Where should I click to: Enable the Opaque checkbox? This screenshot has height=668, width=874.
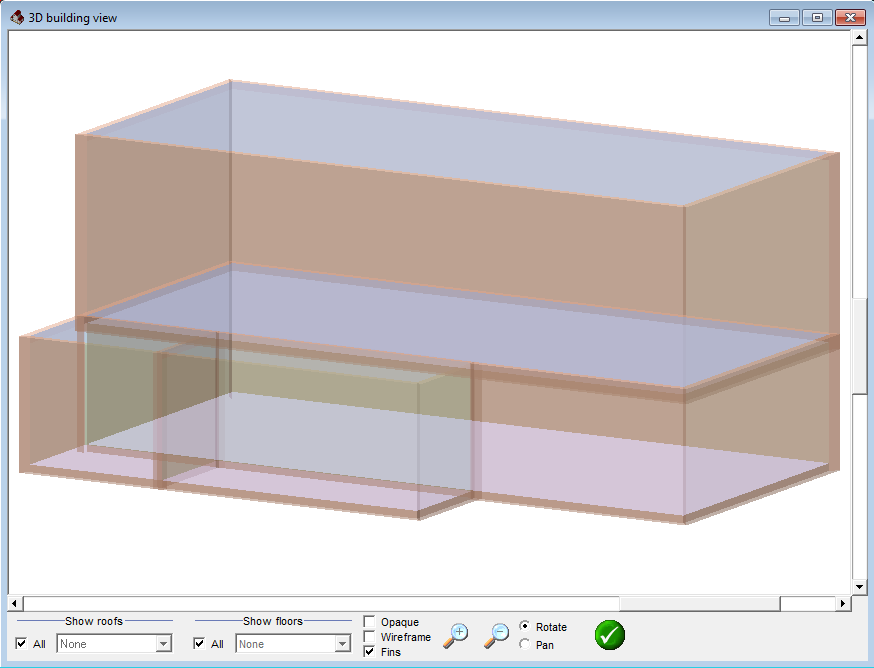pyautogui.click(x=369, y=621)
